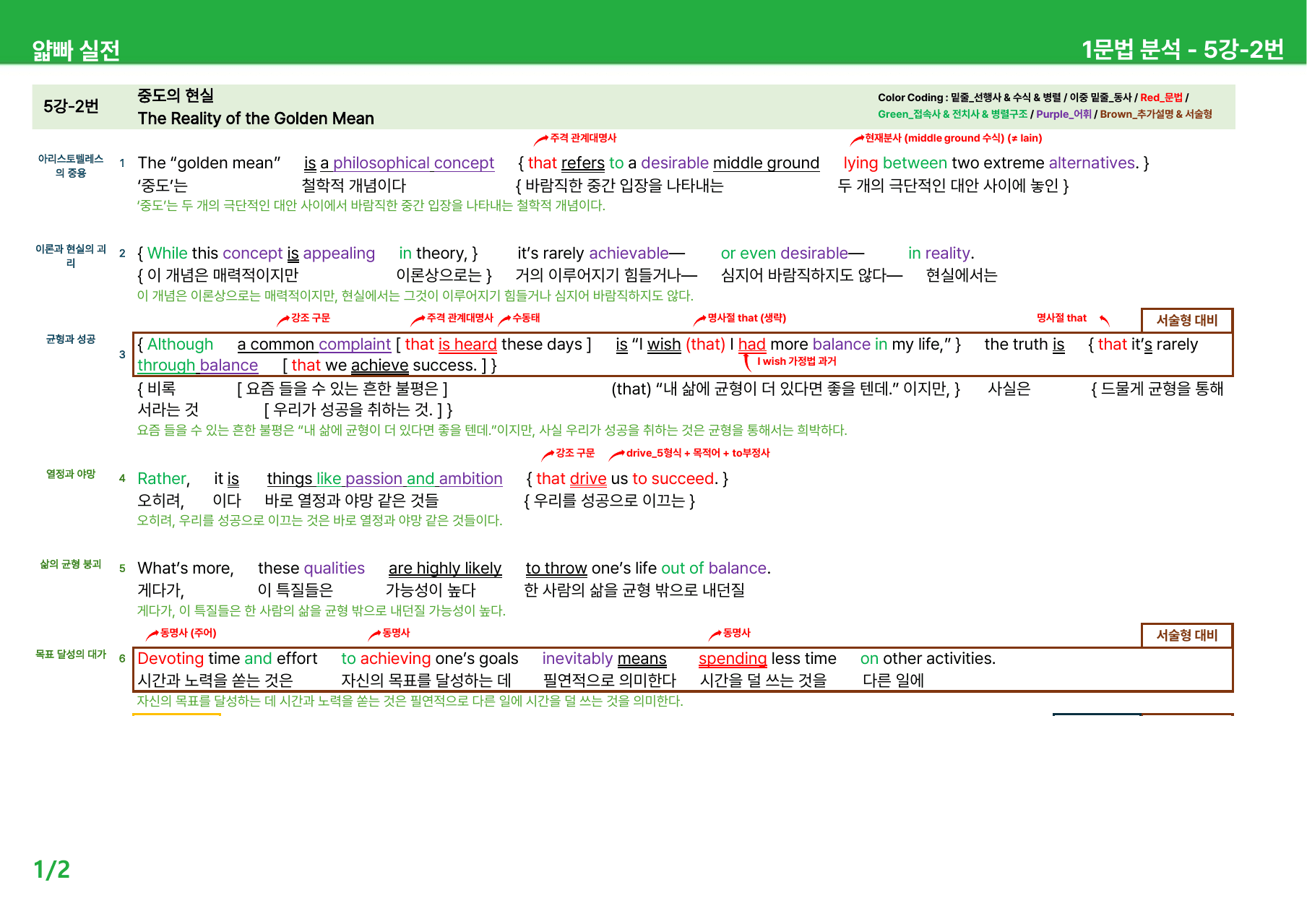
Task: Click the phrase 'that refers to a desirable middle ground'
Action: tap(673, 163)
